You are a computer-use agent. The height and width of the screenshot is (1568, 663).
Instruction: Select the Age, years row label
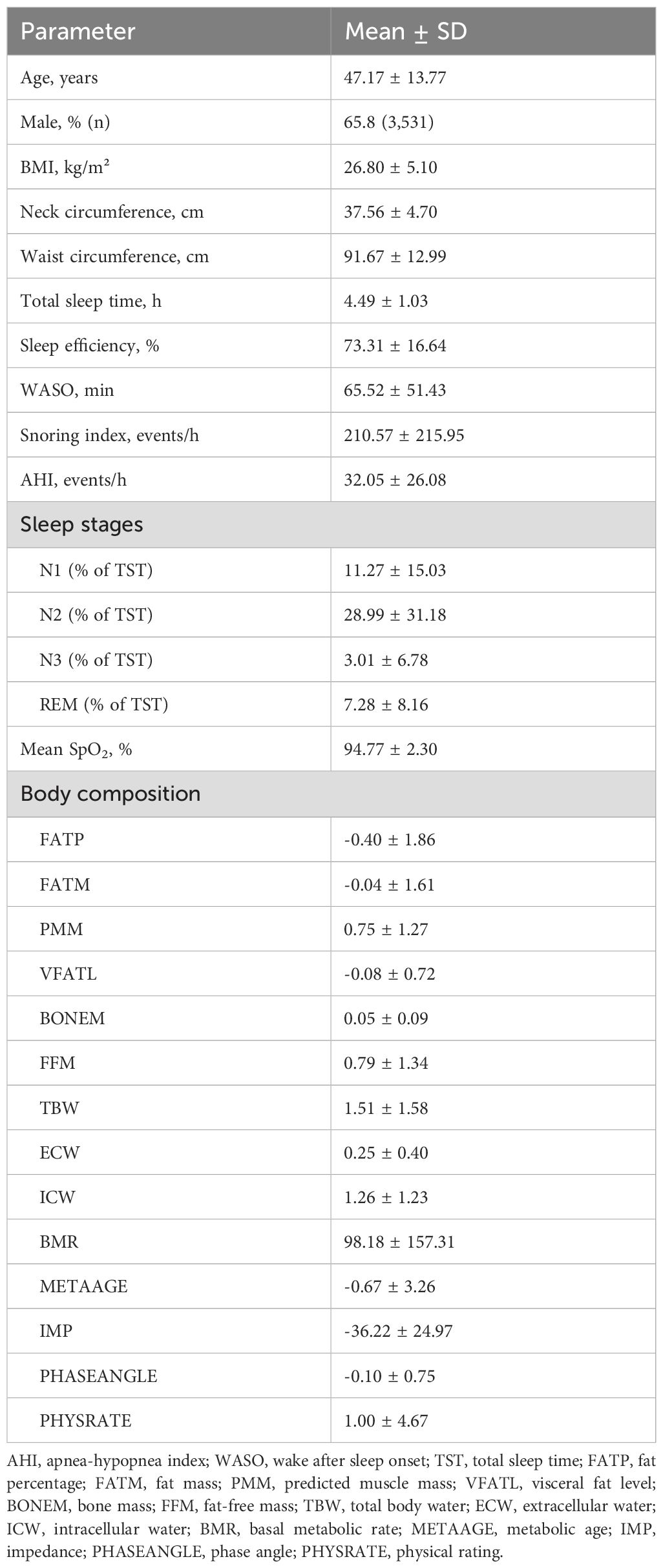tap(59, 78)
